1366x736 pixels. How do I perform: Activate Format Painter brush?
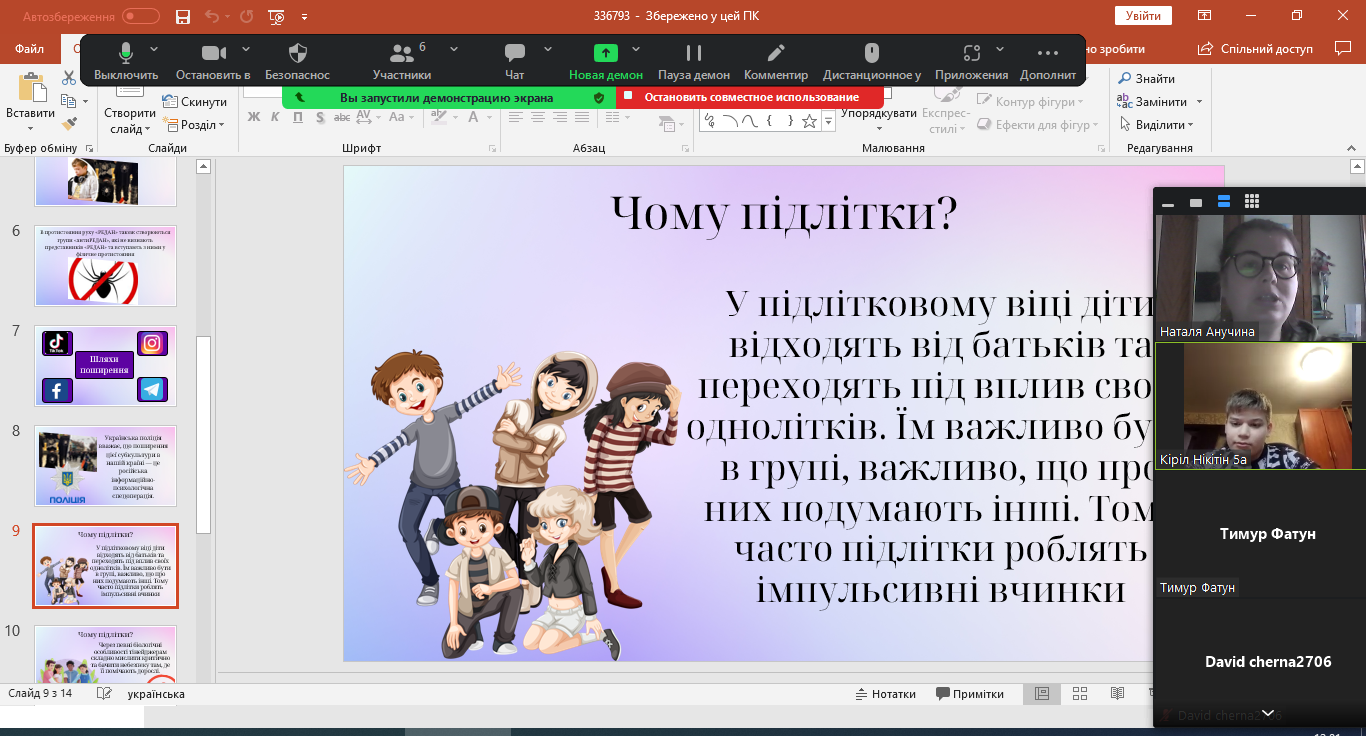coord(69,124)
